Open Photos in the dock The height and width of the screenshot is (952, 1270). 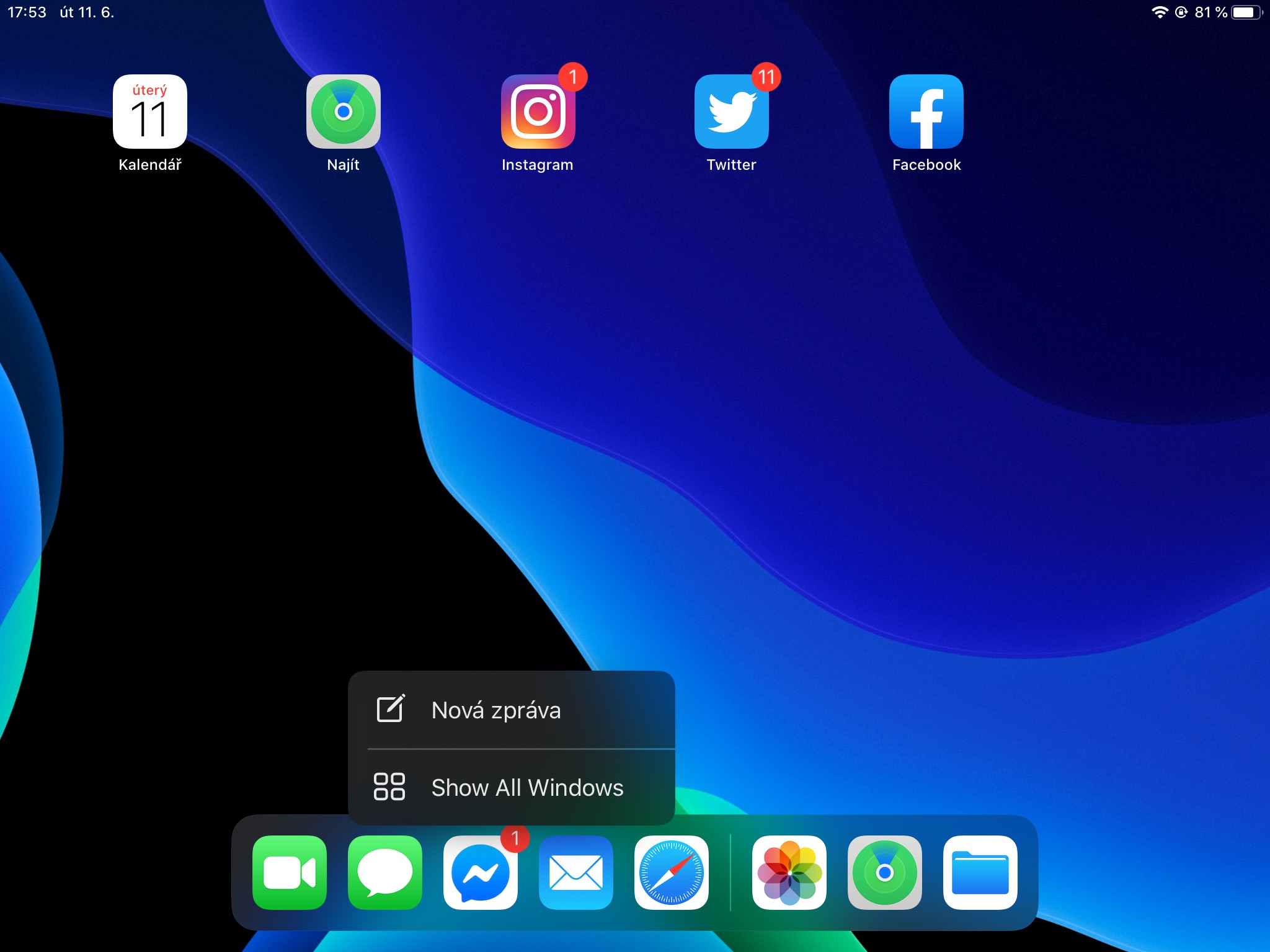[x=789, y=873]
